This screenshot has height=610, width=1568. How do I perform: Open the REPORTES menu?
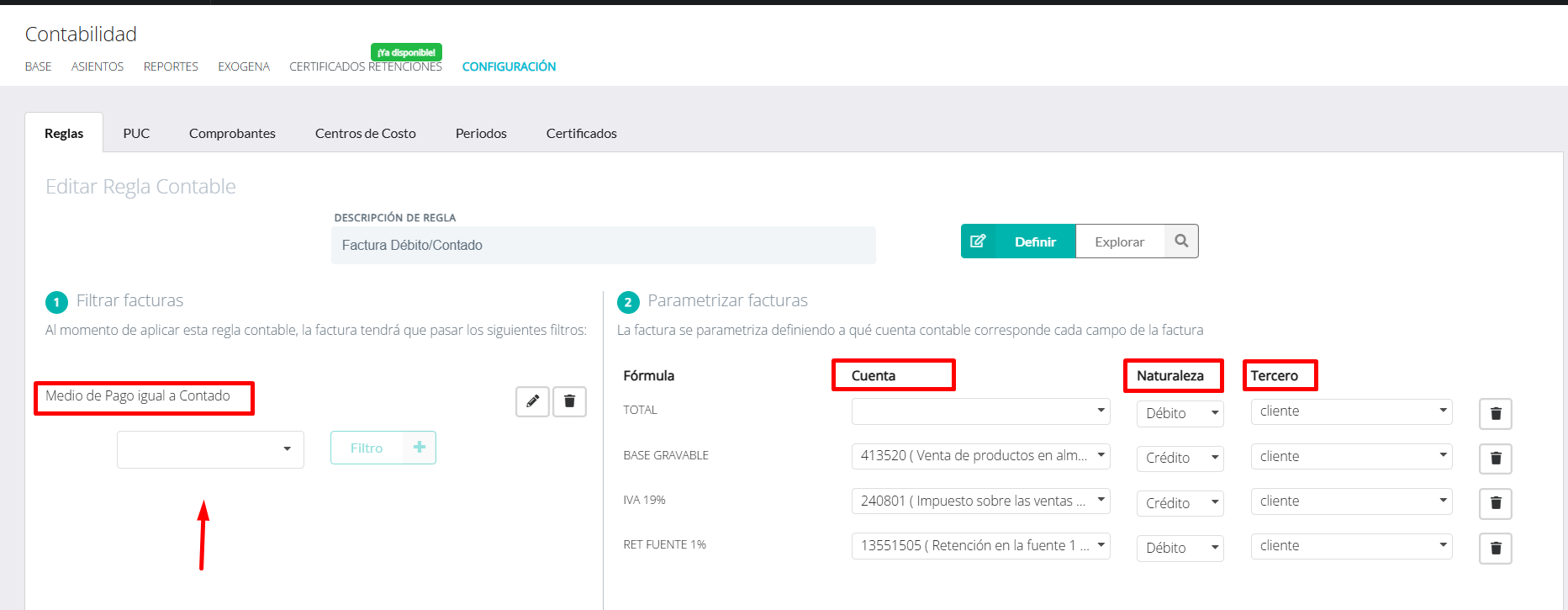pos(171,66)
